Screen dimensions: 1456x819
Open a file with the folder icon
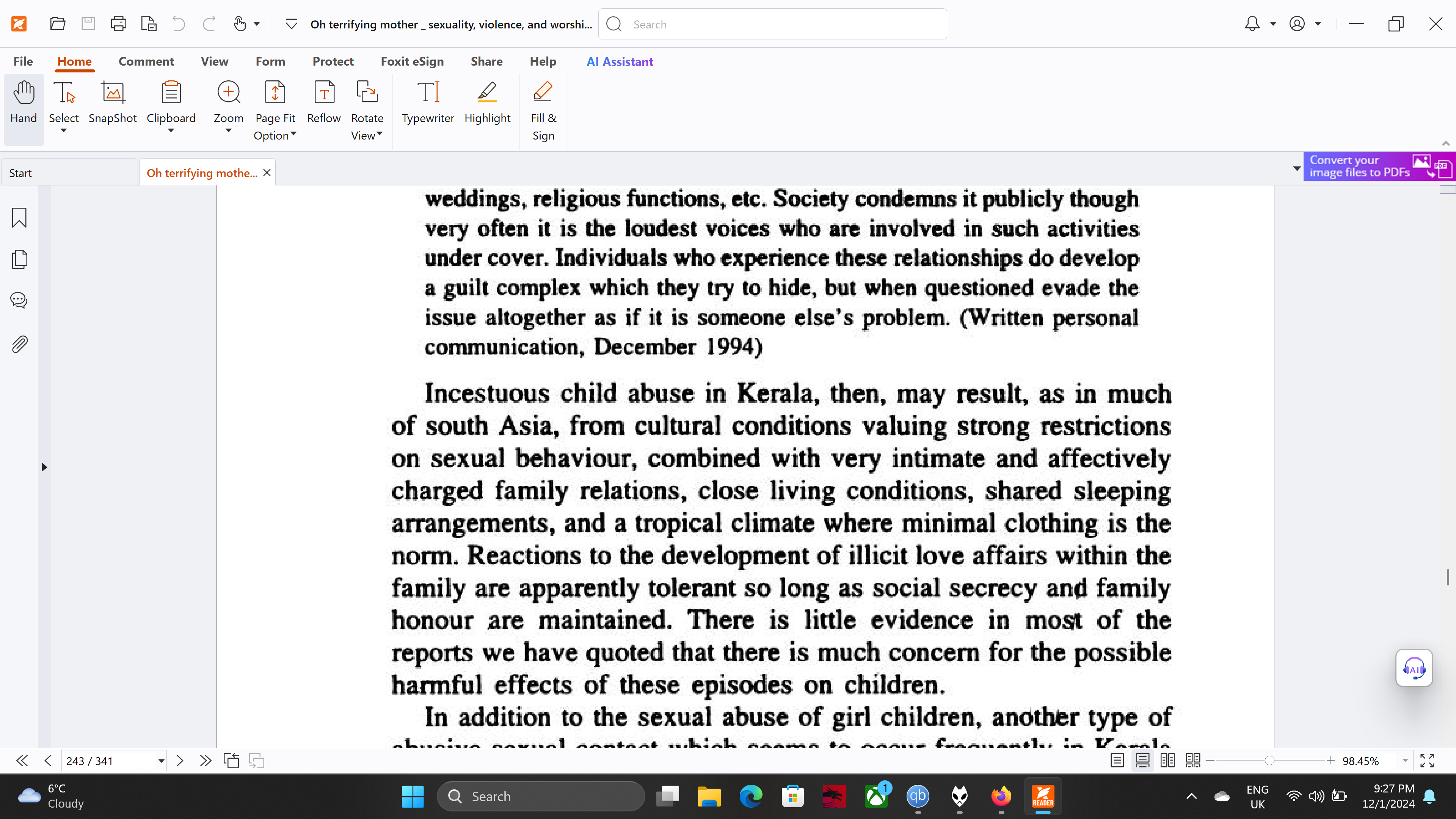click(58, 24)
